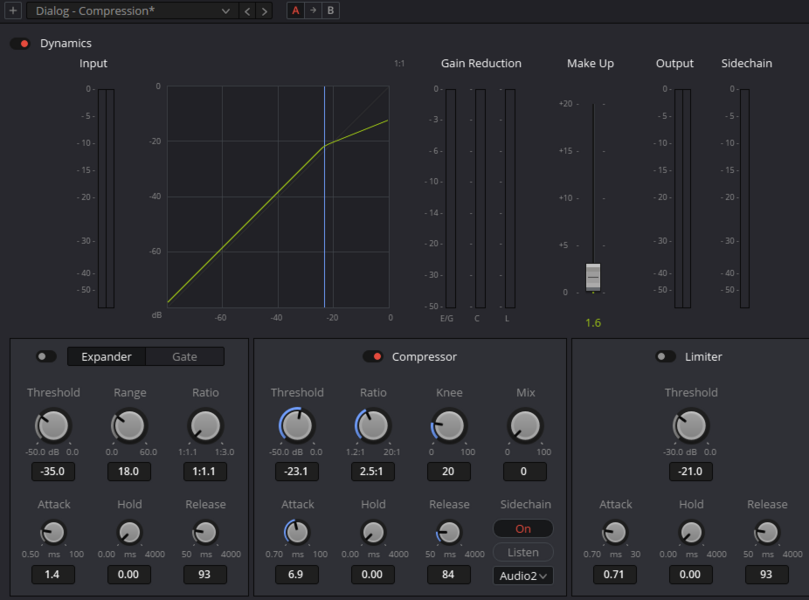The image size is (809, 600).
Task: Click the Compressor Attack knob
Action: click(297, 532)
